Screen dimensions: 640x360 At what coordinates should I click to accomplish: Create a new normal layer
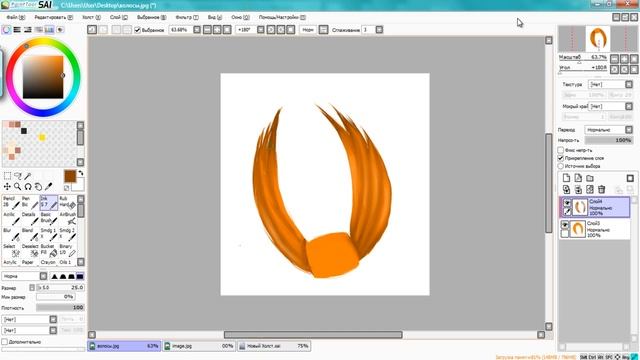[x=566, y=178]
